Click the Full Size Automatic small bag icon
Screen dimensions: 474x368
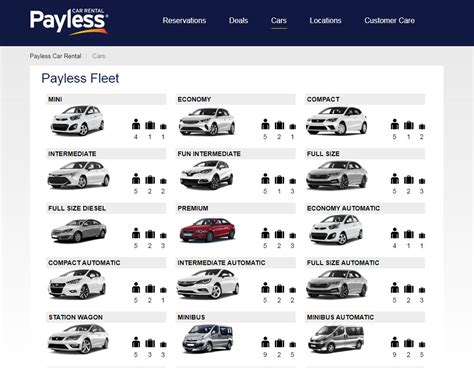(x=422, y=290)
